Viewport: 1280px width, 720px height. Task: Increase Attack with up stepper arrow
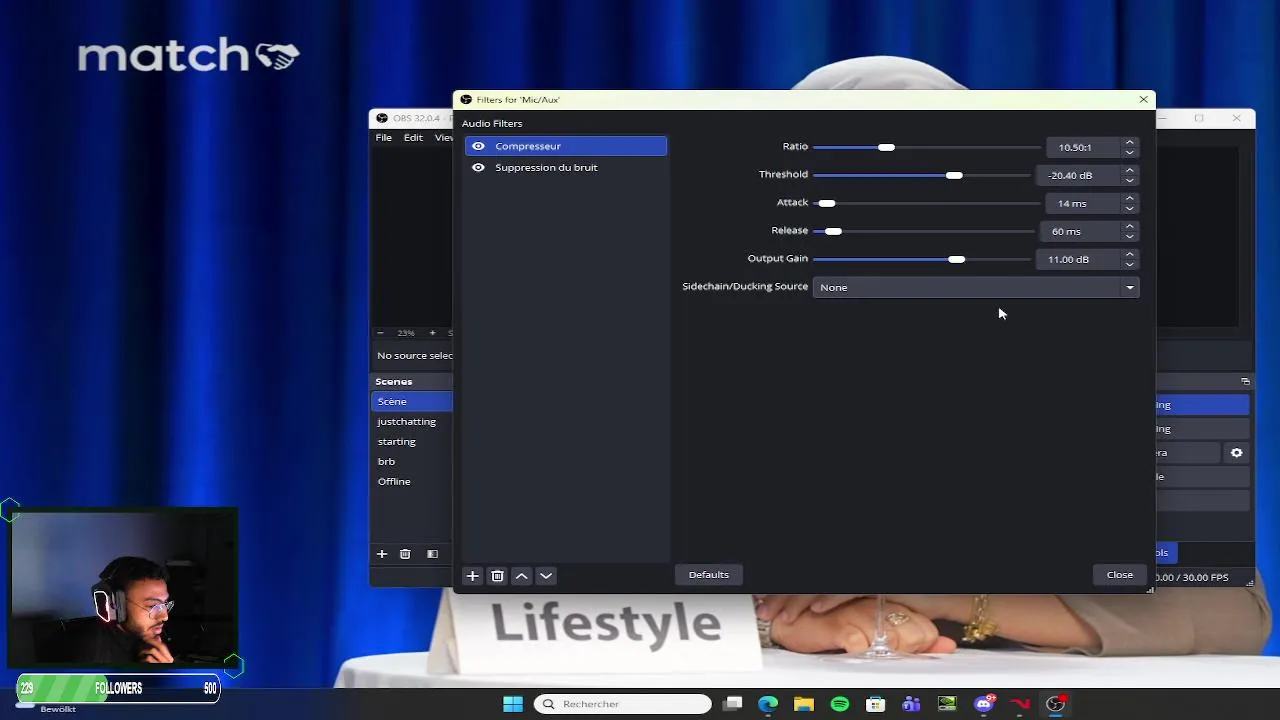point(1129,199)
